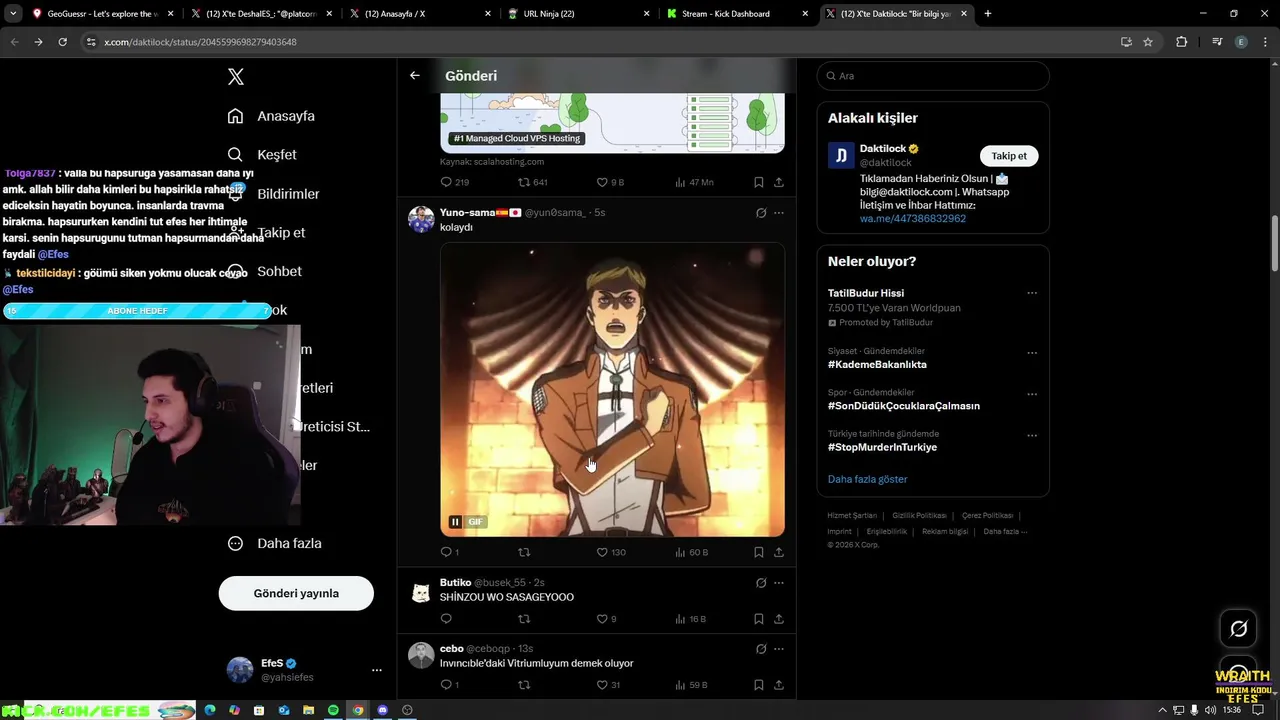Image resolution: width=1280 pixels, height=720 pixels.
Task: Go back using the Gönderi arrow
Action: pos(415,76)
